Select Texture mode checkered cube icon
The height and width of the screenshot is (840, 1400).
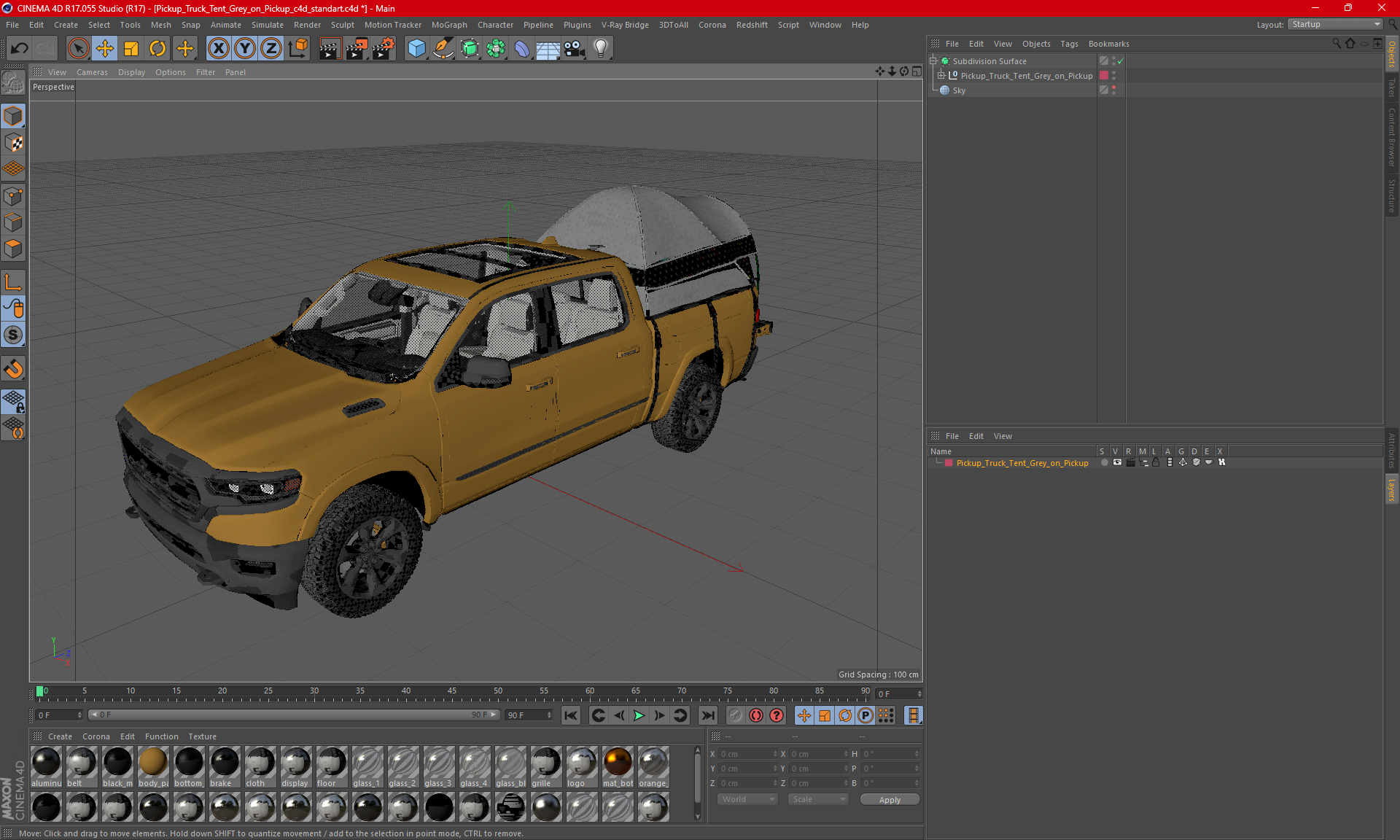(x=13, y=143)
